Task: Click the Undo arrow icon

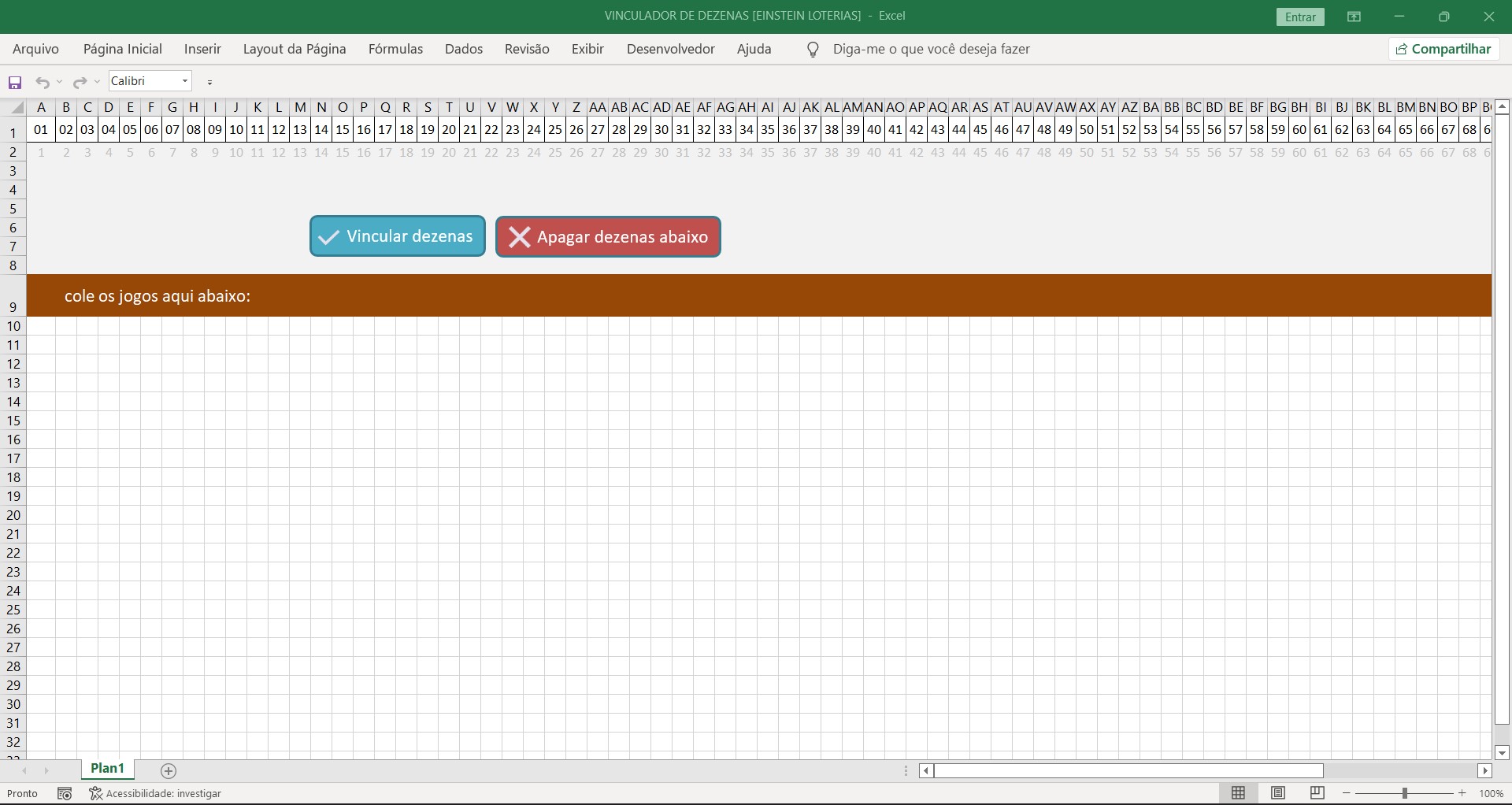Action: coord(43,83)
